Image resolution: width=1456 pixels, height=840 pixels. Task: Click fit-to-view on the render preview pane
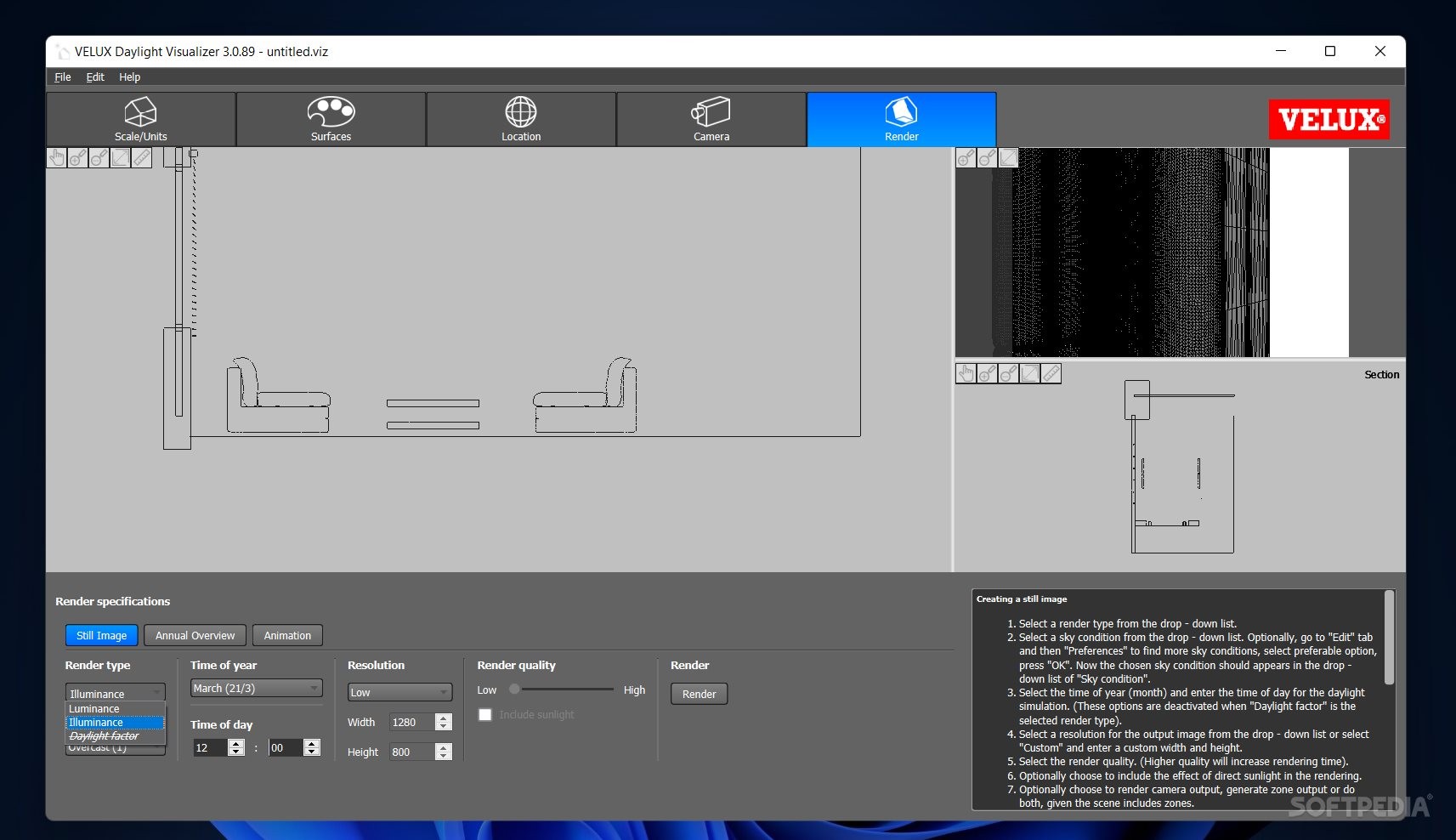click(x=1009, y=158)
